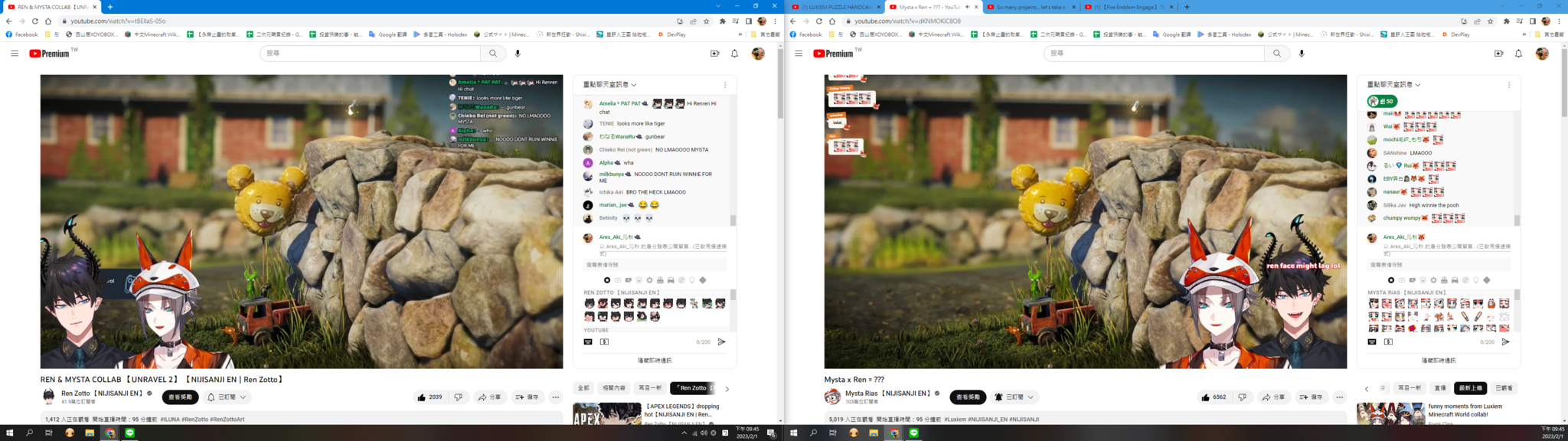
Task: Open more actions menu under Mysta Rias video
Action: pos(1340,397)
